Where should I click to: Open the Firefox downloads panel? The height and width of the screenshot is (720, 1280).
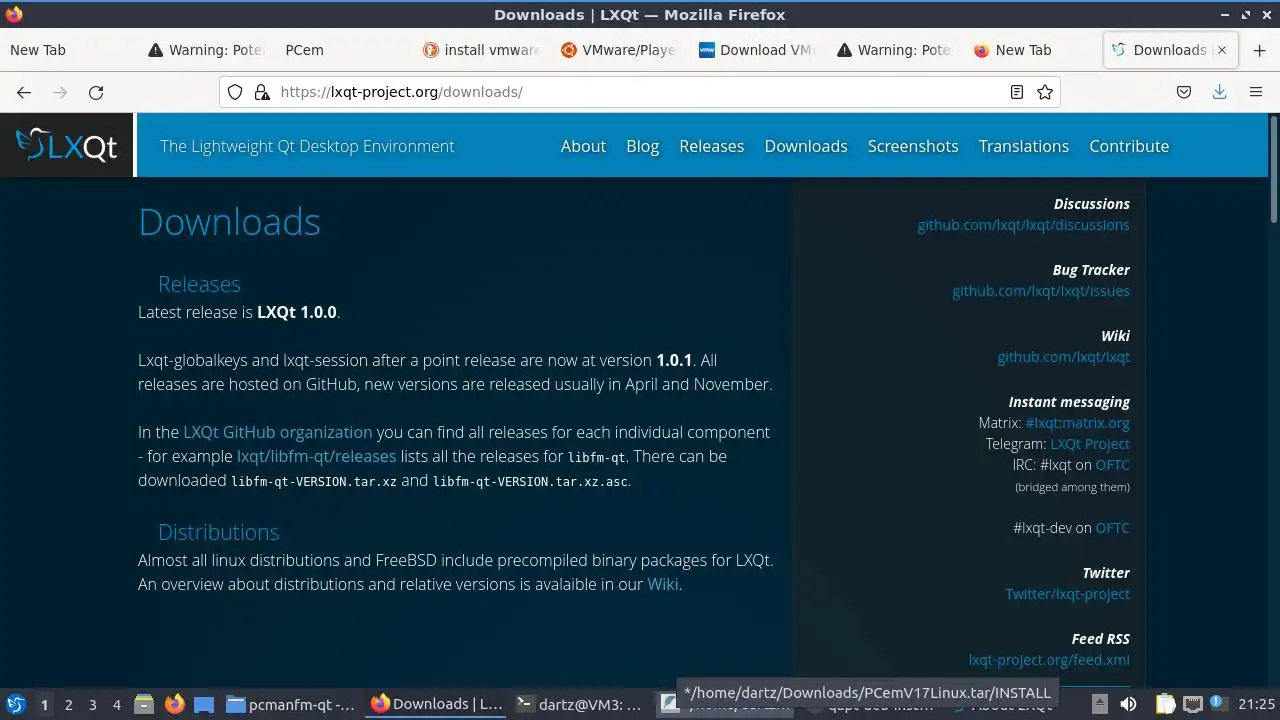point(1220,92)
